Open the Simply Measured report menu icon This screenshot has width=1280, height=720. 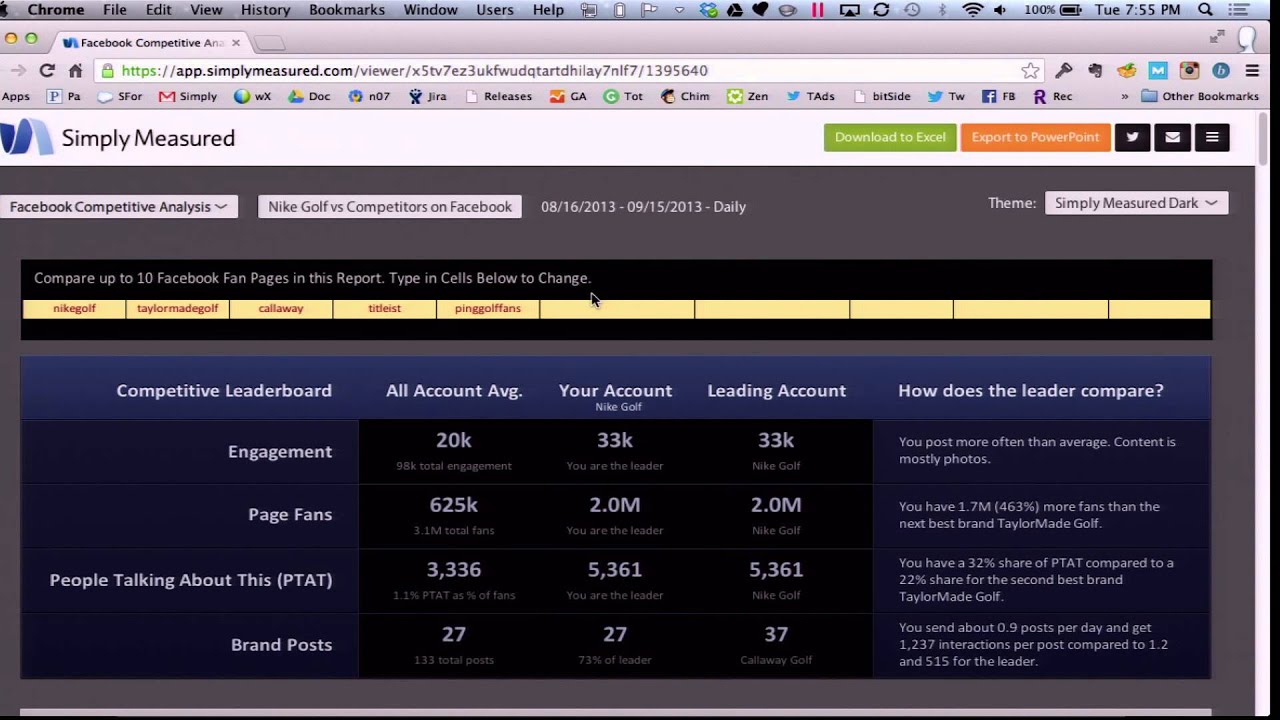coord(1212,137)
